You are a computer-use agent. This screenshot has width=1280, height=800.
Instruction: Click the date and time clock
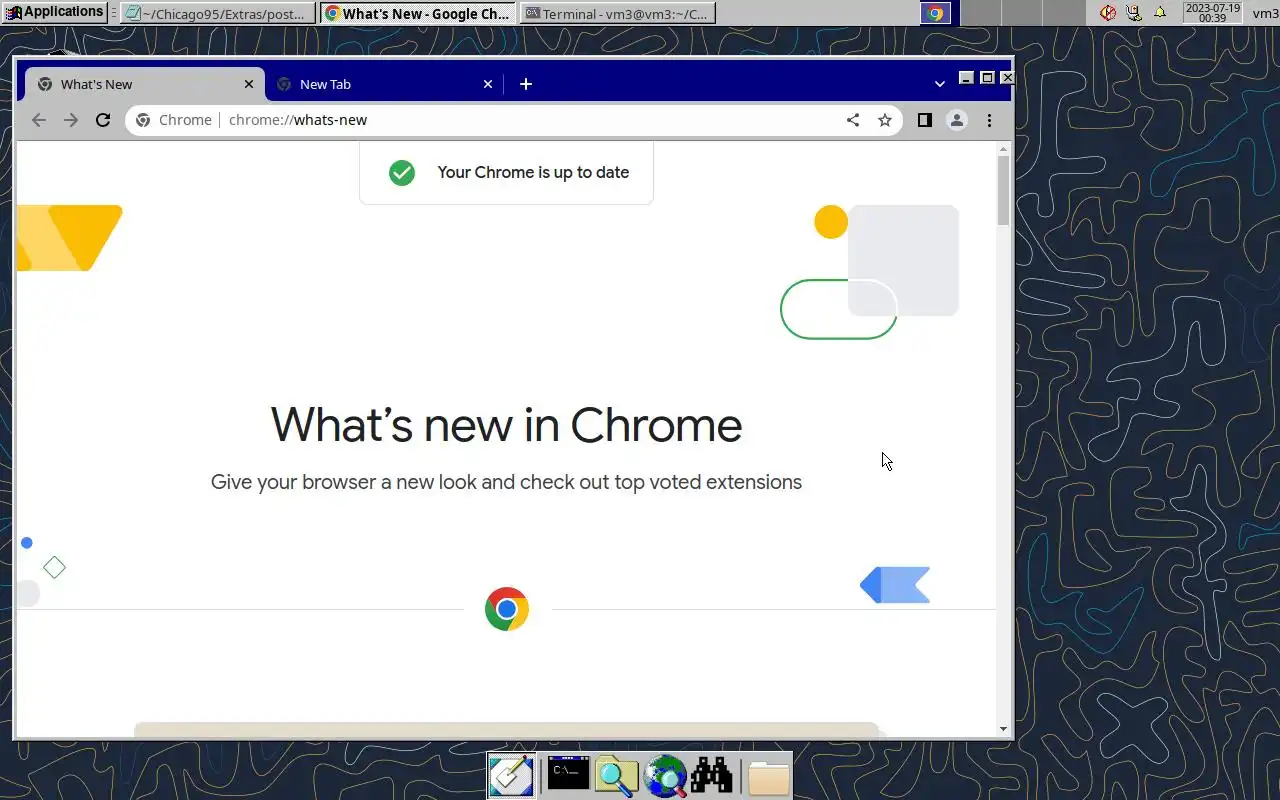[x=1212, y=13]
